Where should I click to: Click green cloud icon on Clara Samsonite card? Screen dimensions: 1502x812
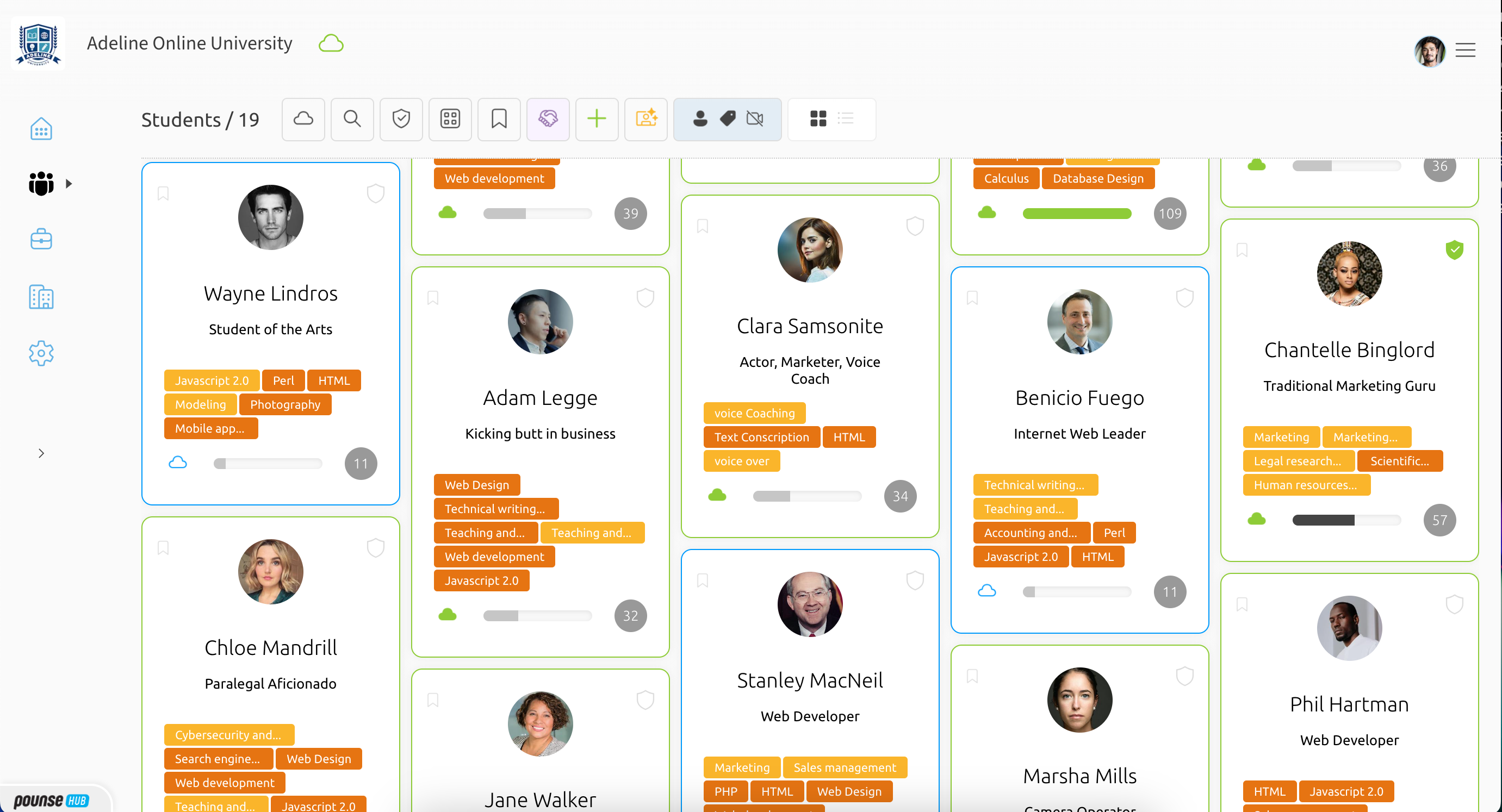coord(717,495)
